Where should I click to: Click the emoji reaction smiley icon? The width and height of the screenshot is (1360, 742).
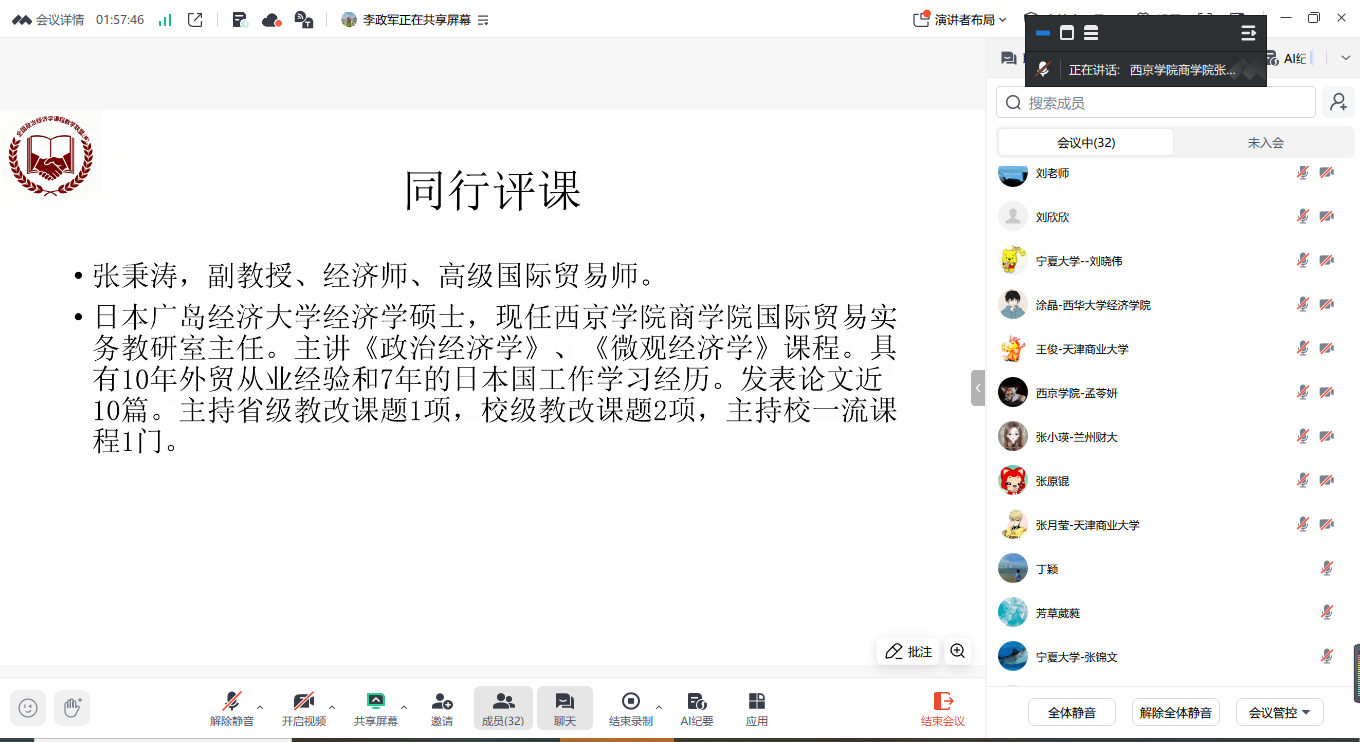tap(28, 708)
